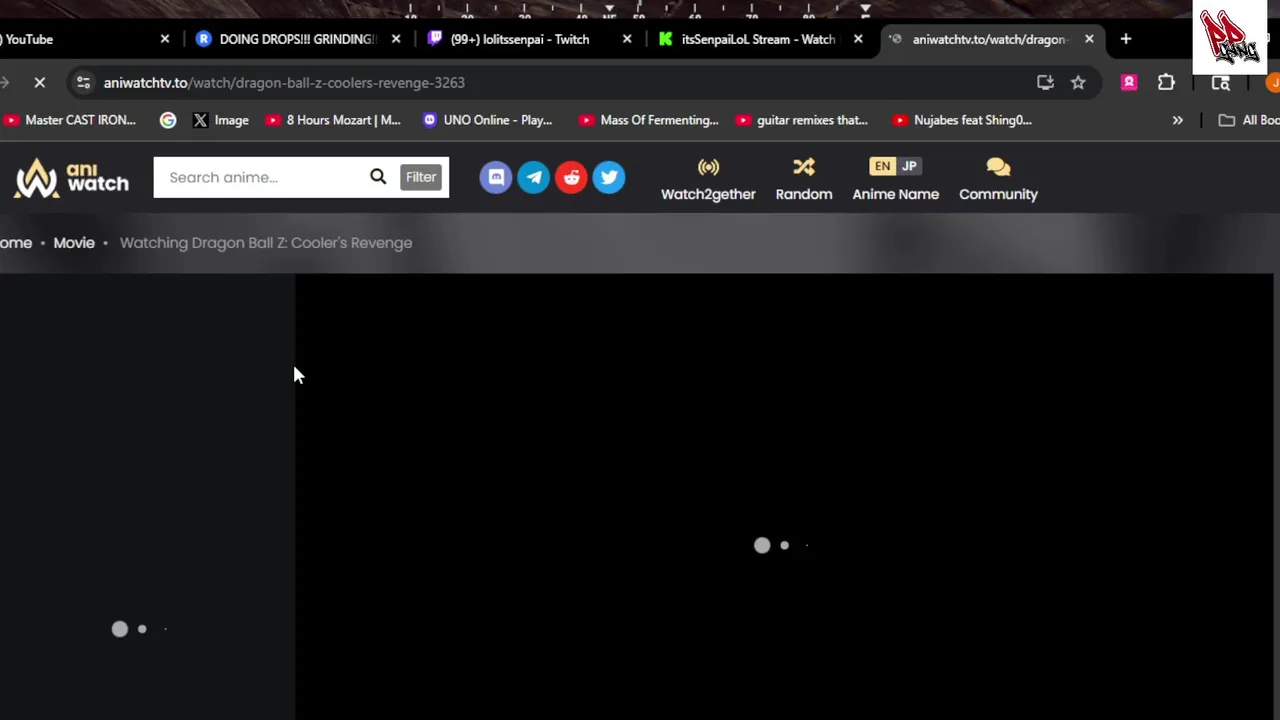Open the Community section
The width and height of the screenshot is (1280, 720).
pos(998,180)
